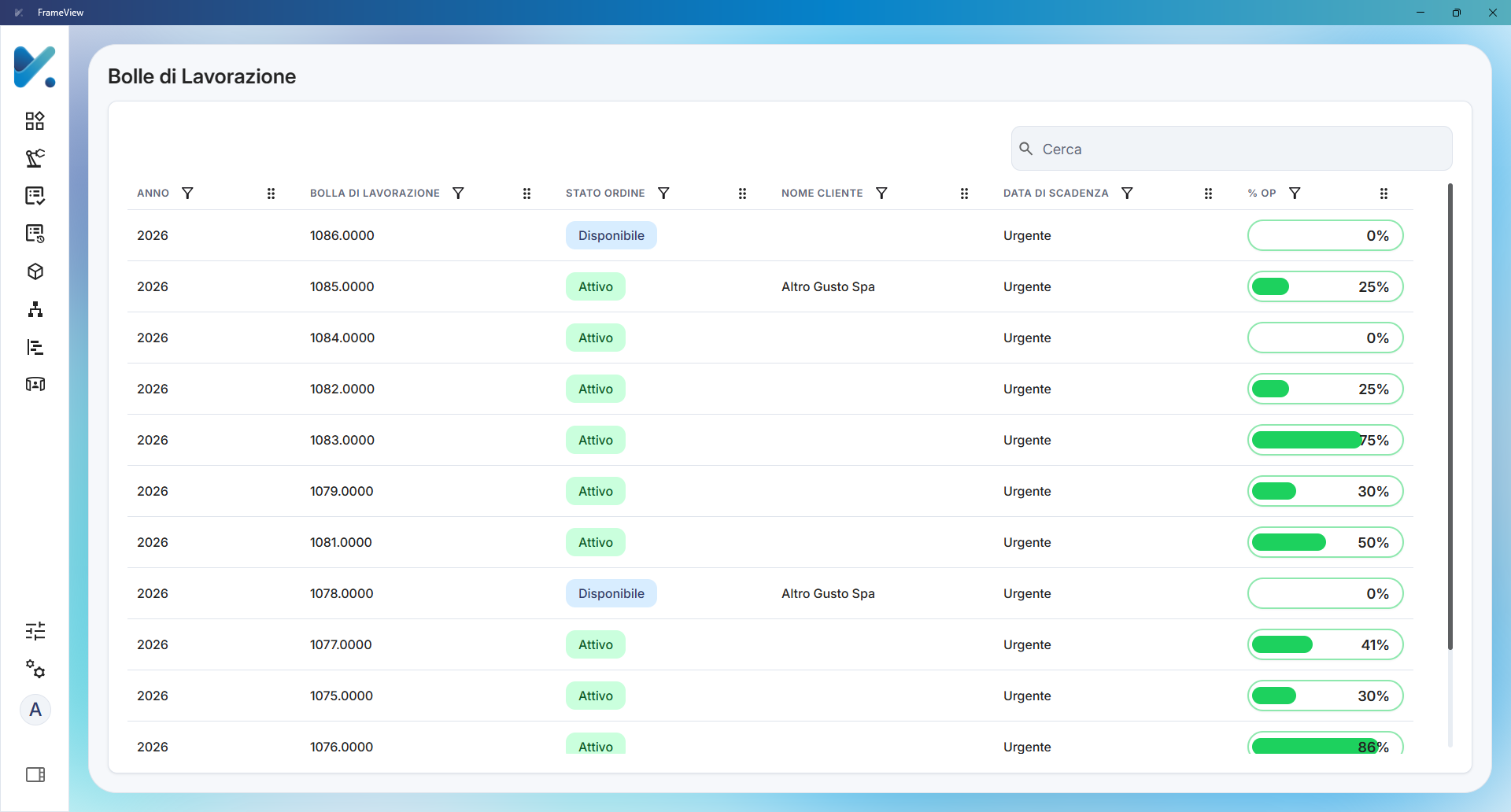The width and height of the screenshot is (1511, 812).
Task: Click the search magnifier icon
Action: (1026, 149)
